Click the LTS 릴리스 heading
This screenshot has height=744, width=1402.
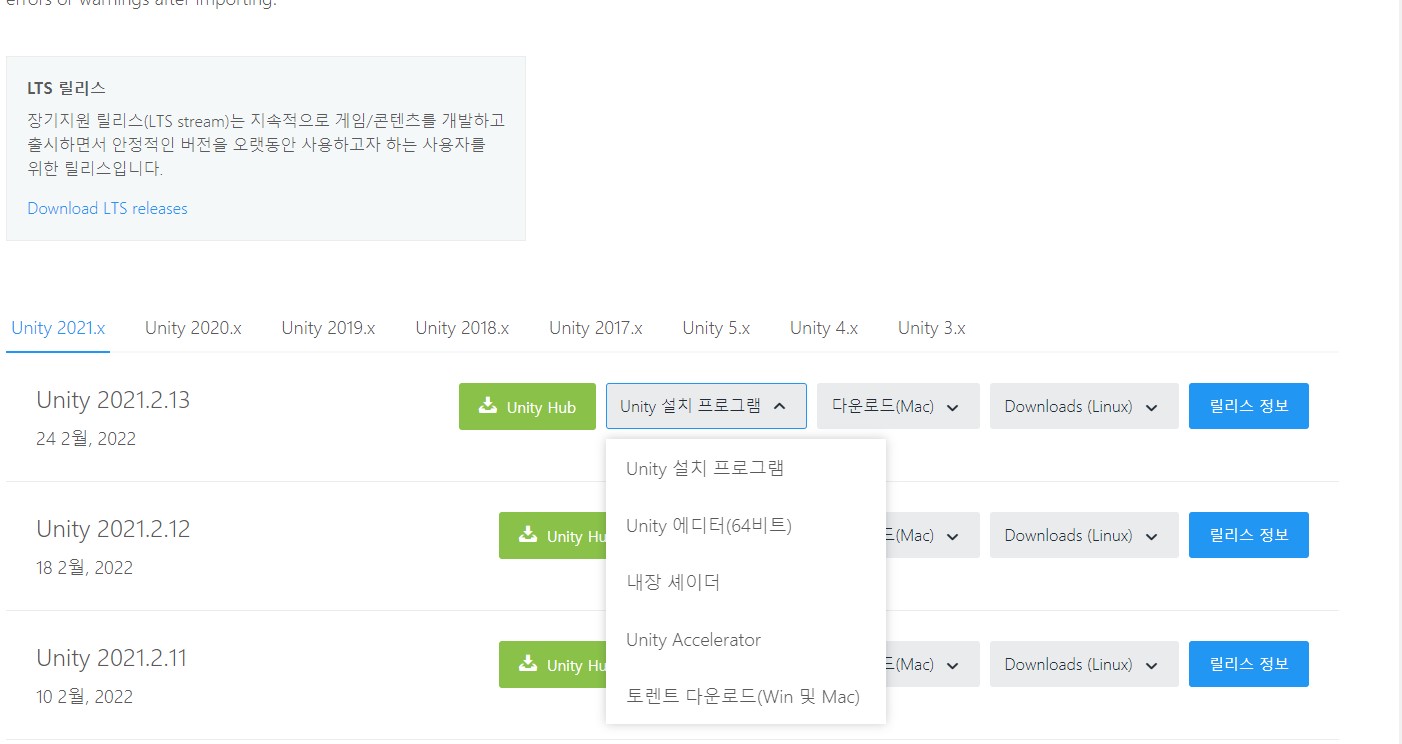[x=66, y=88]
